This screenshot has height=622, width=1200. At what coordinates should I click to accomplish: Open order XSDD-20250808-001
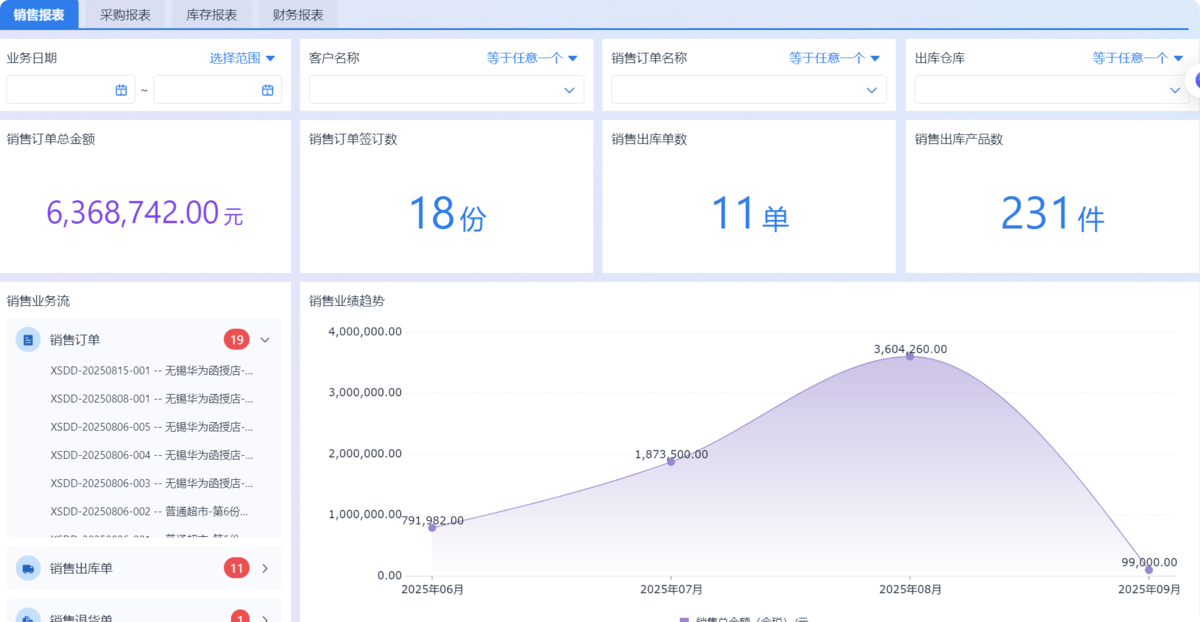pos(152,398)
